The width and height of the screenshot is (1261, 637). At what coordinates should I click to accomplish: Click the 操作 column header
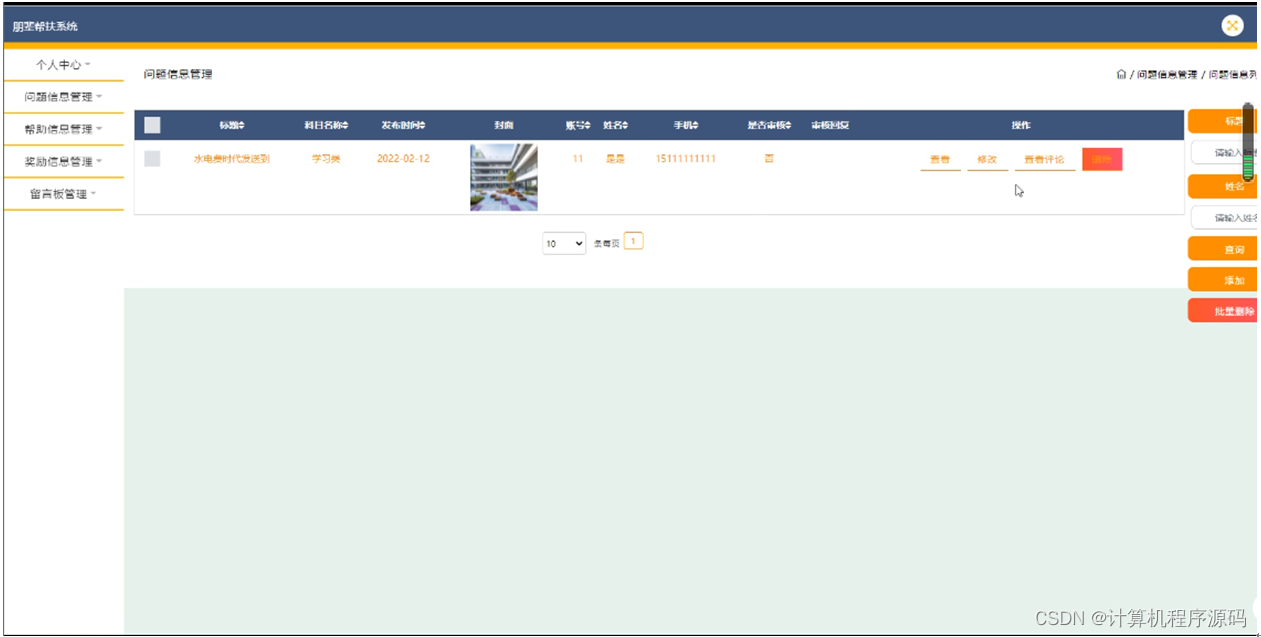(x=1020, y=125)
